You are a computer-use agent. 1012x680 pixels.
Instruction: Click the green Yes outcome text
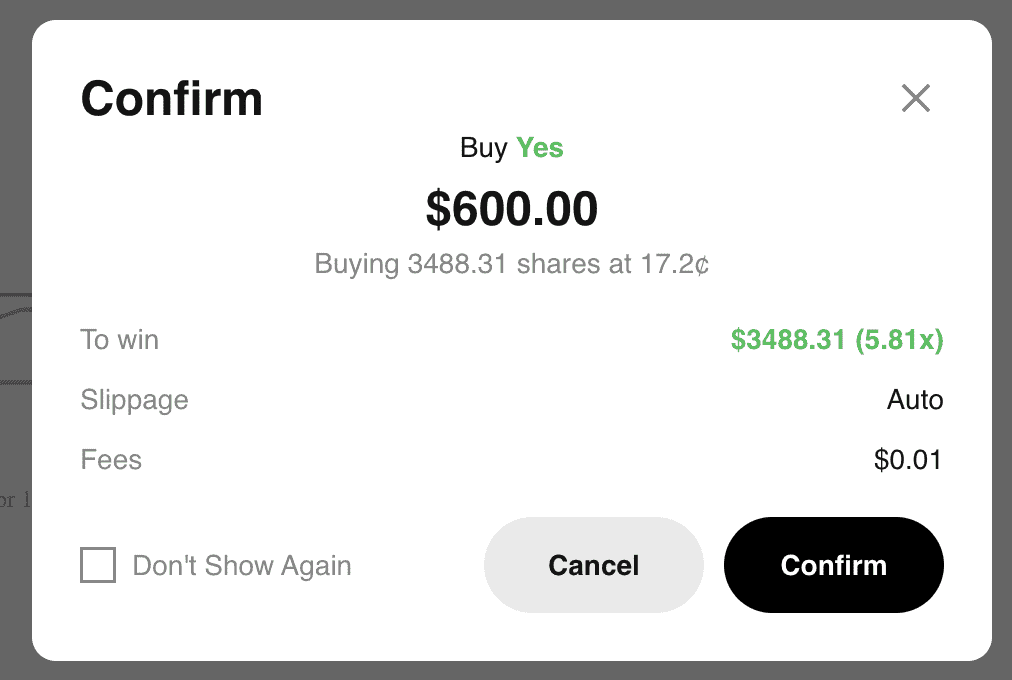[x=540, y=148]
